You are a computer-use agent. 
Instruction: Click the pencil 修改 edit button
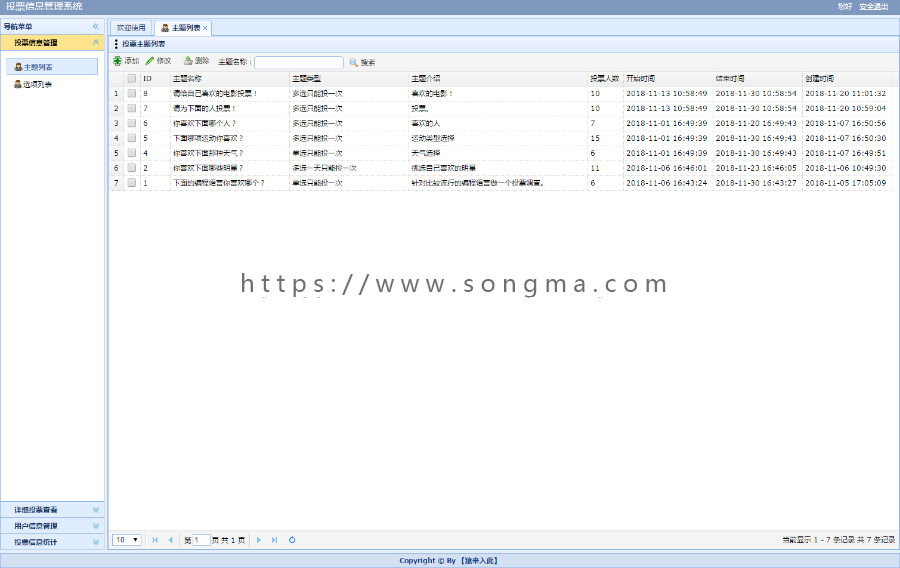158,61
